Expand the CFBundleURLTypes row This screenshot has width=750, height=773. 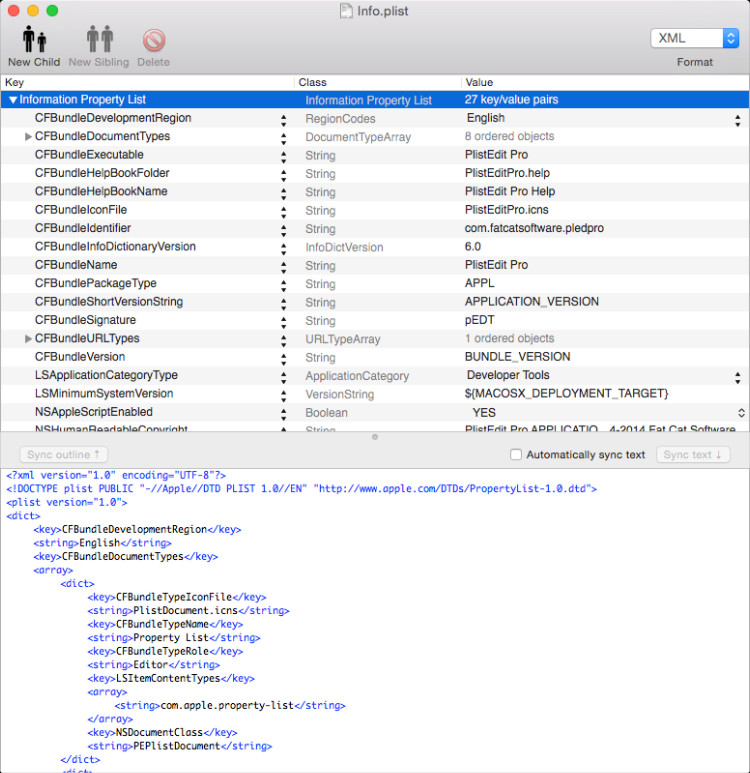pos(28,339)
